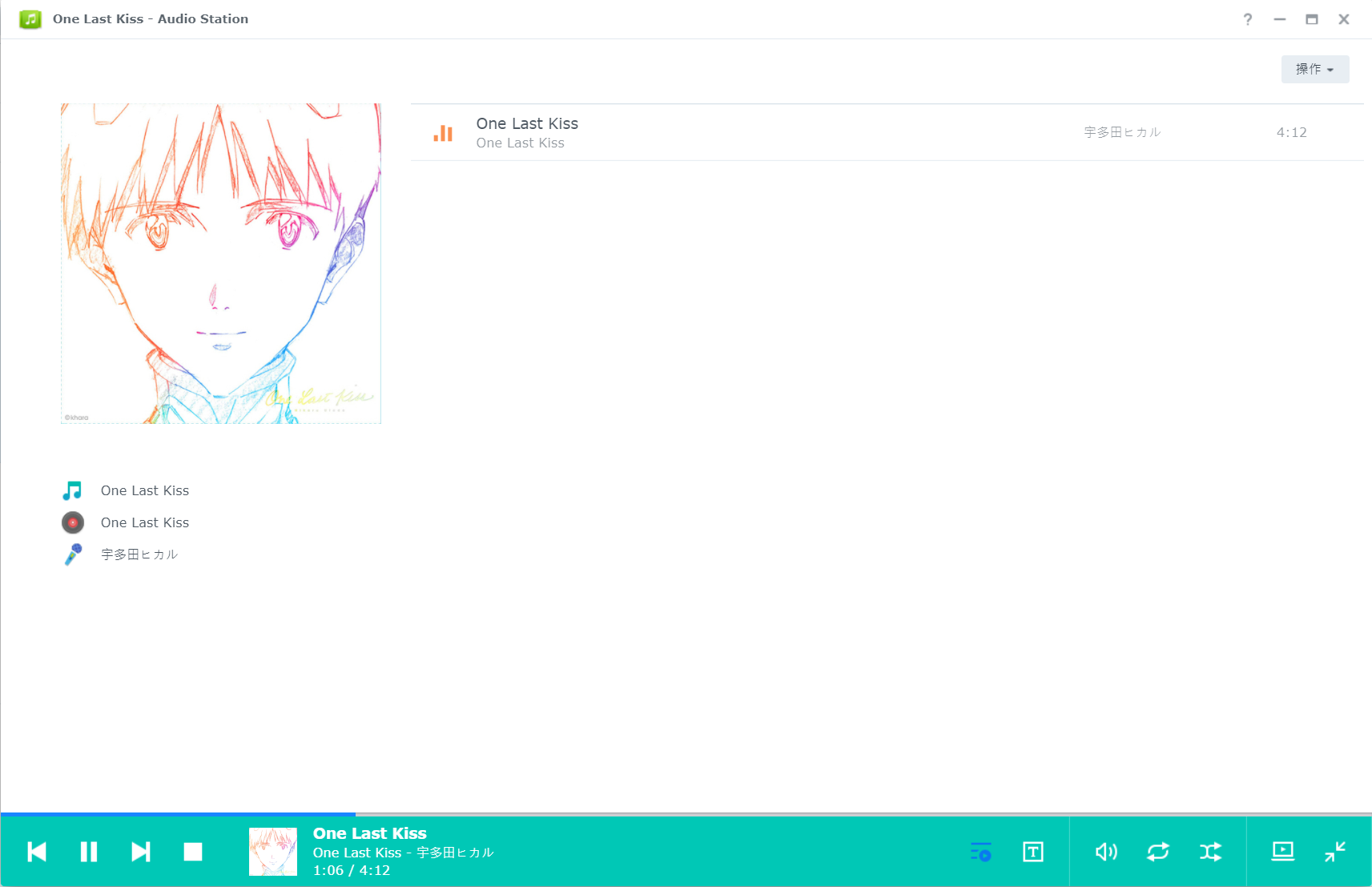Click the now-playing equalizer bars icon
1372x887 pixels.
pyautogui.click(x=443, y=133)
